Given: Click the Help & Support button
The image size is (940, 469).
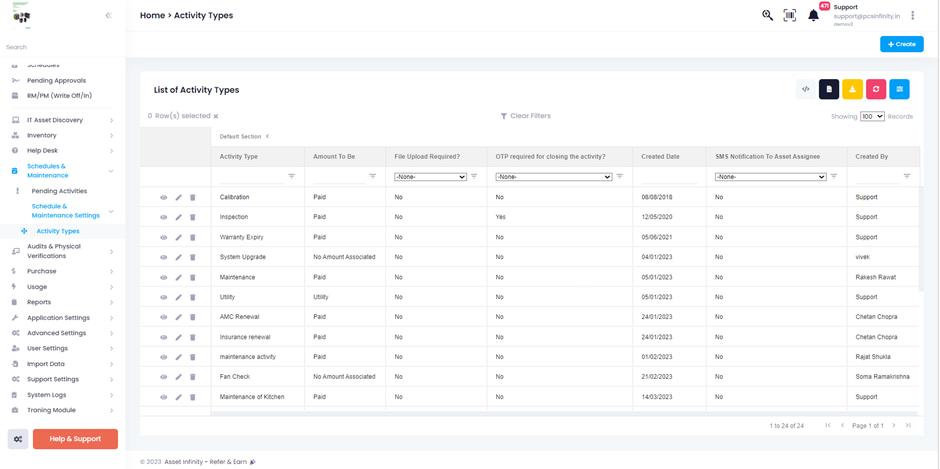Looking at the screenshot, I should (76, 439).
